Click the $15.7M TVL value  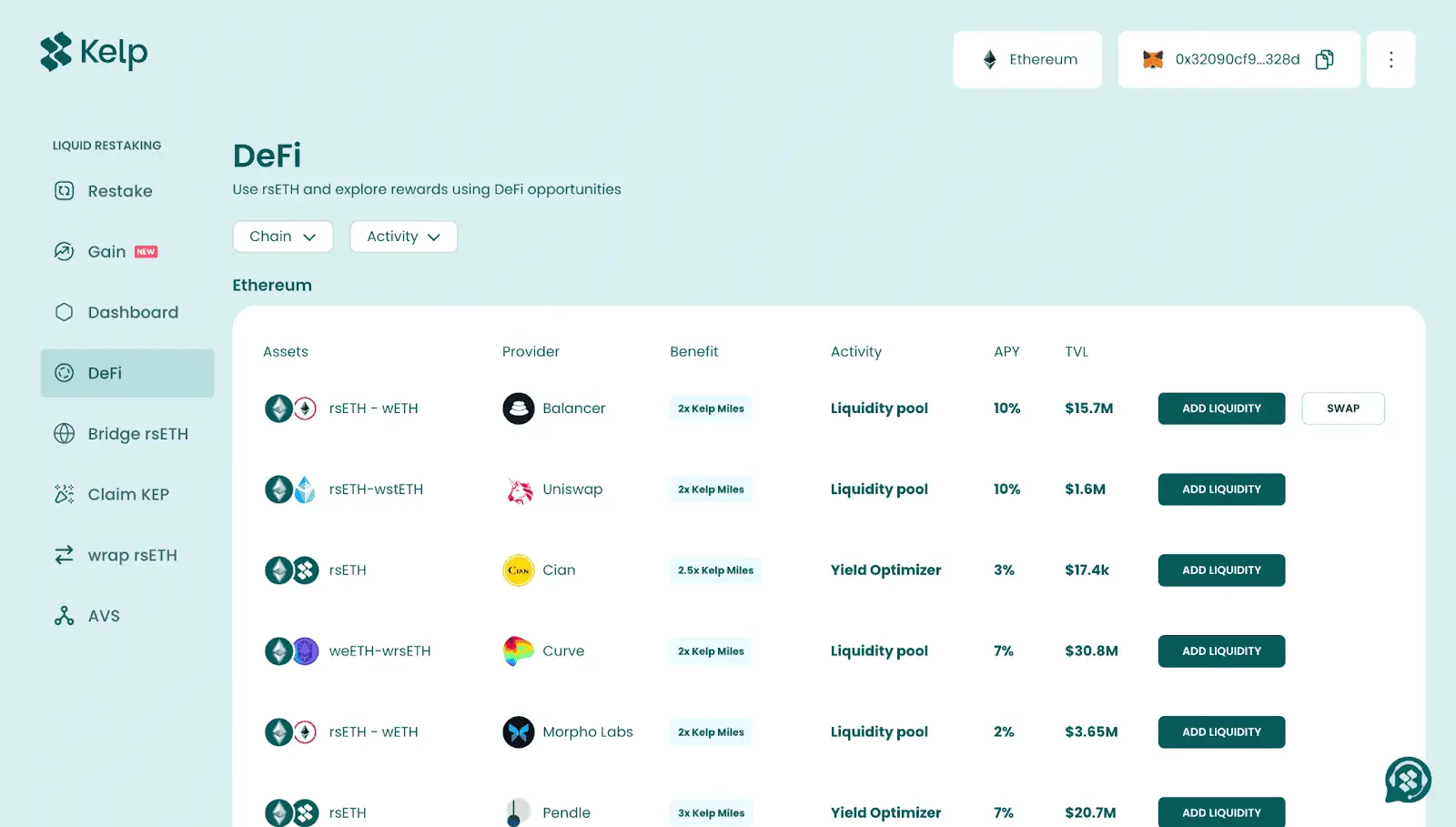click(x=1089, y=408)
